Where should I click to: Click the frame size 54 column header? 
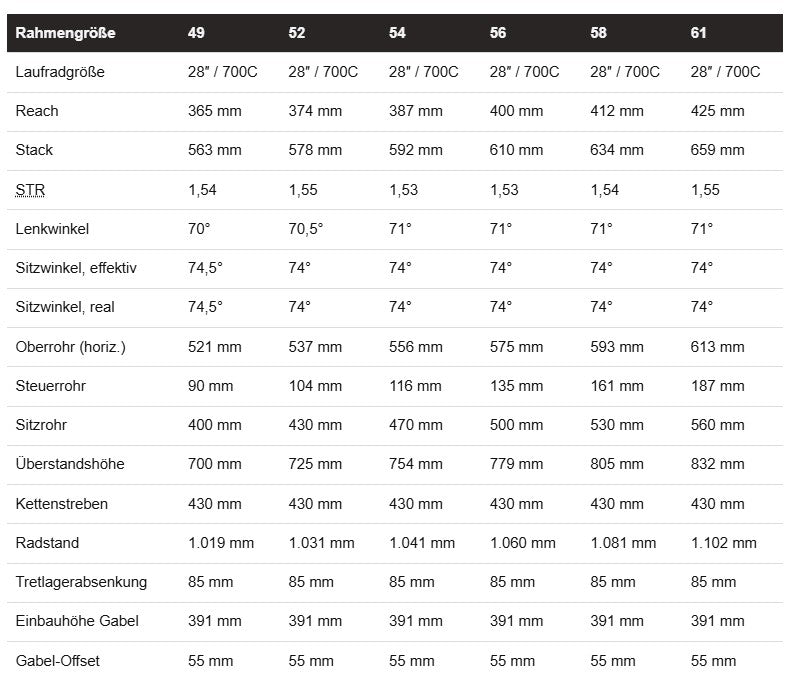[x=397, y=33]
